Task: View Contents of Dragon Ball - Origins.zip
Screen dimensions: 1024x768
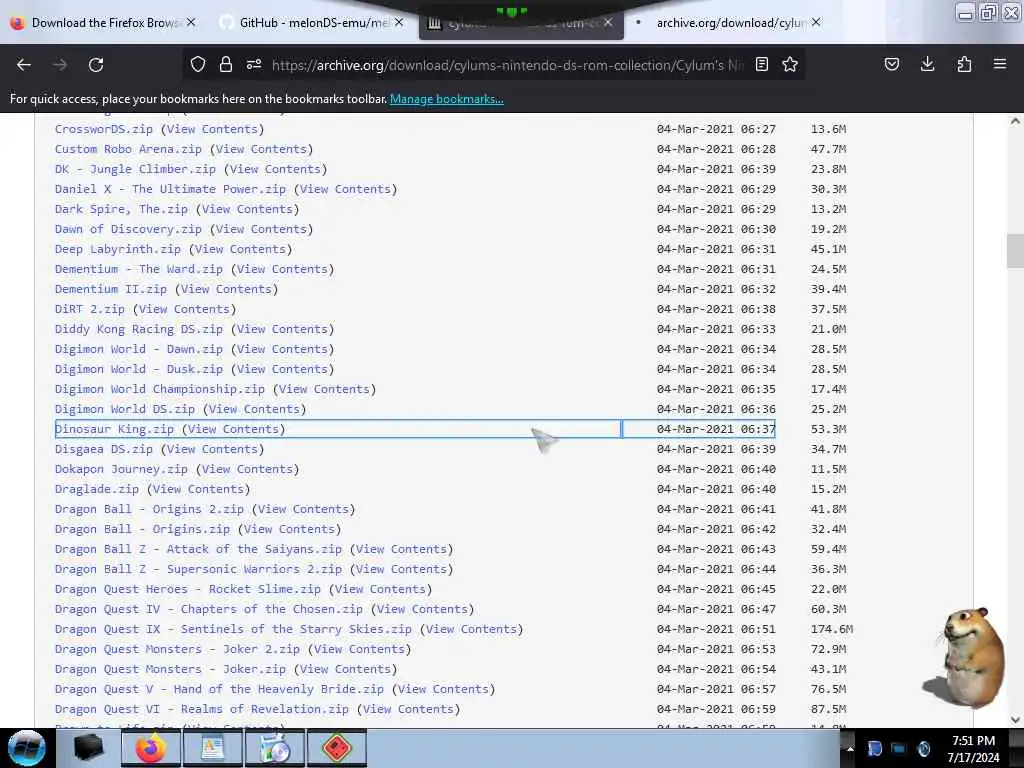Action: coord(289,529)
